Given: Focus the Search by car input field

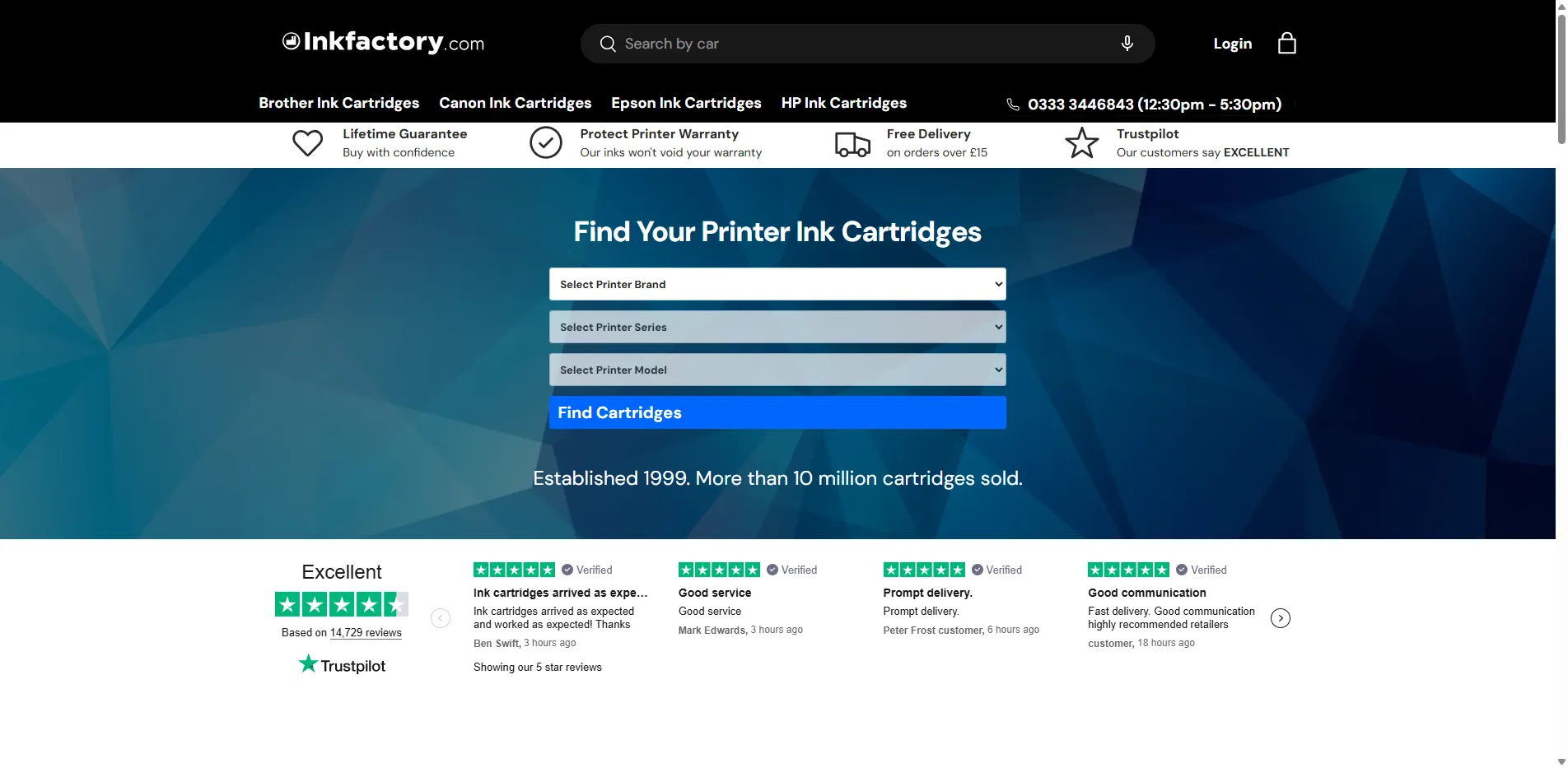Looking at the screenshot, I should click(x=856, y=44).
